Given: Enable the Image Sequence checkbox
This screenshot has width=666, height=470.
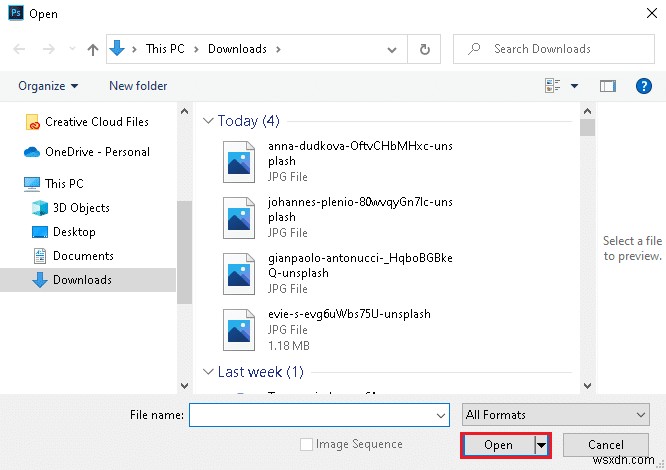Looking at the screenshot, I should pos(307,444).
